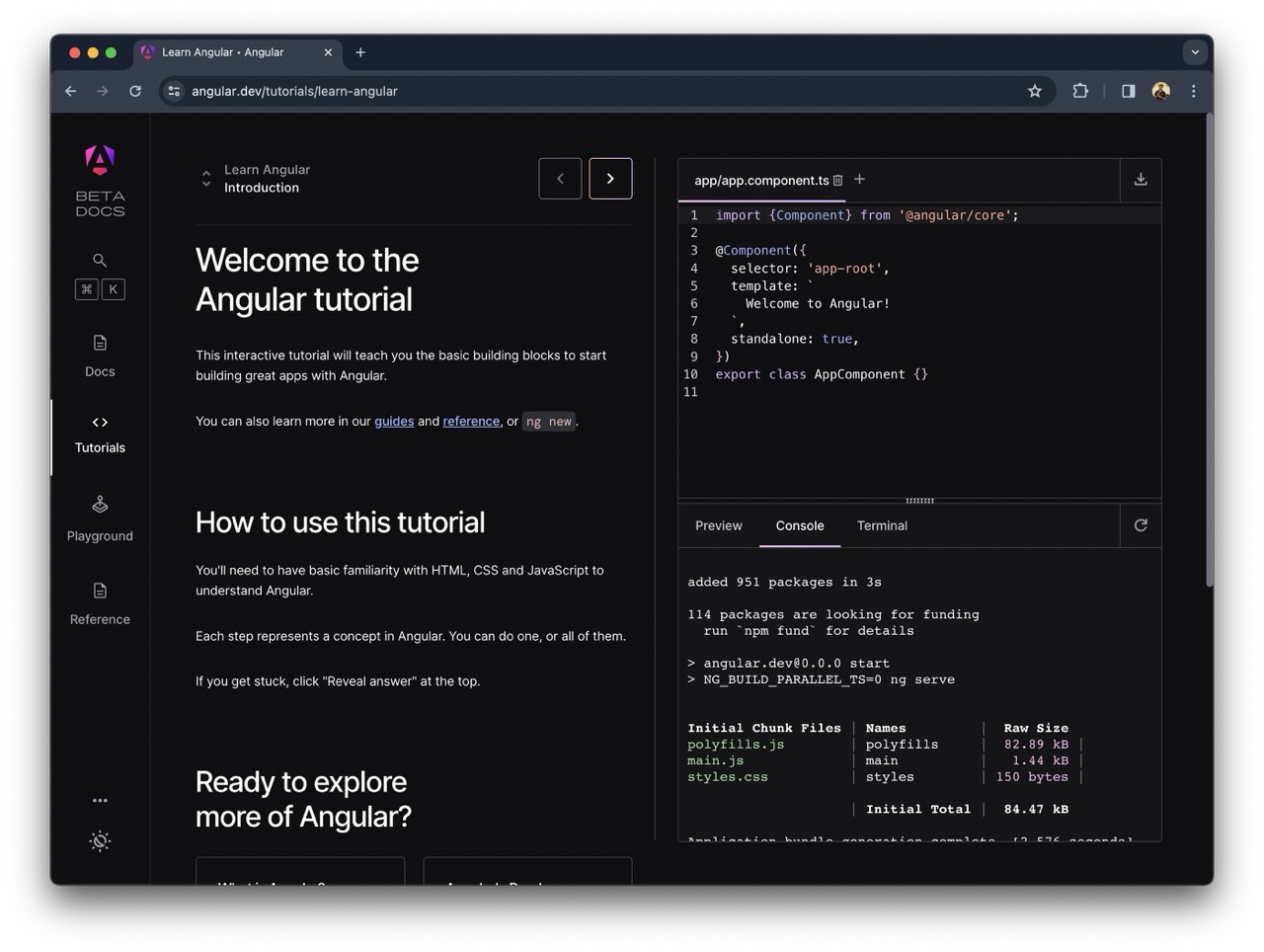Image resolution: width=1264 pixels, height=952 pixels.
Task: Click the browser forward arrow
Action: (103, 91)
